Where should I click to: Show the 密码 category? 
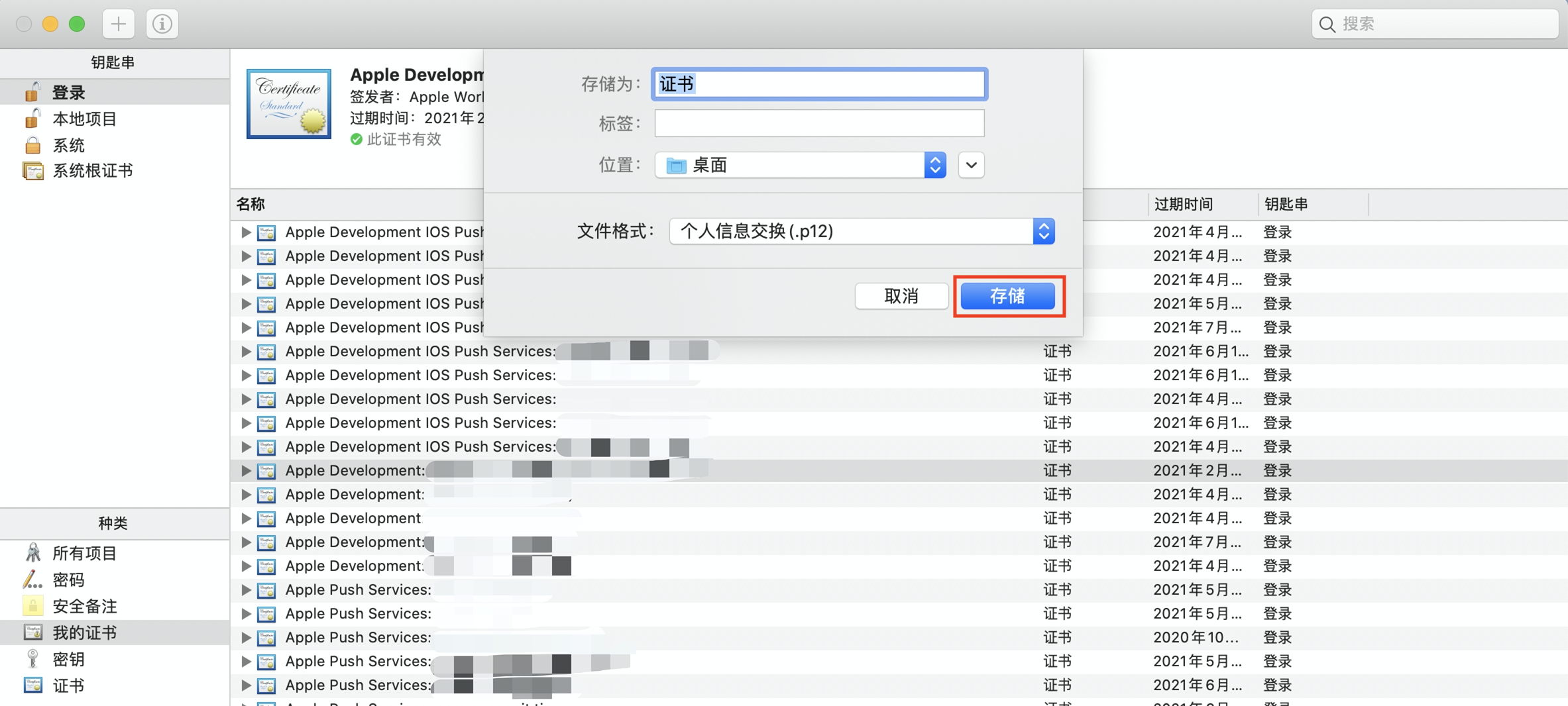(68, 580)
